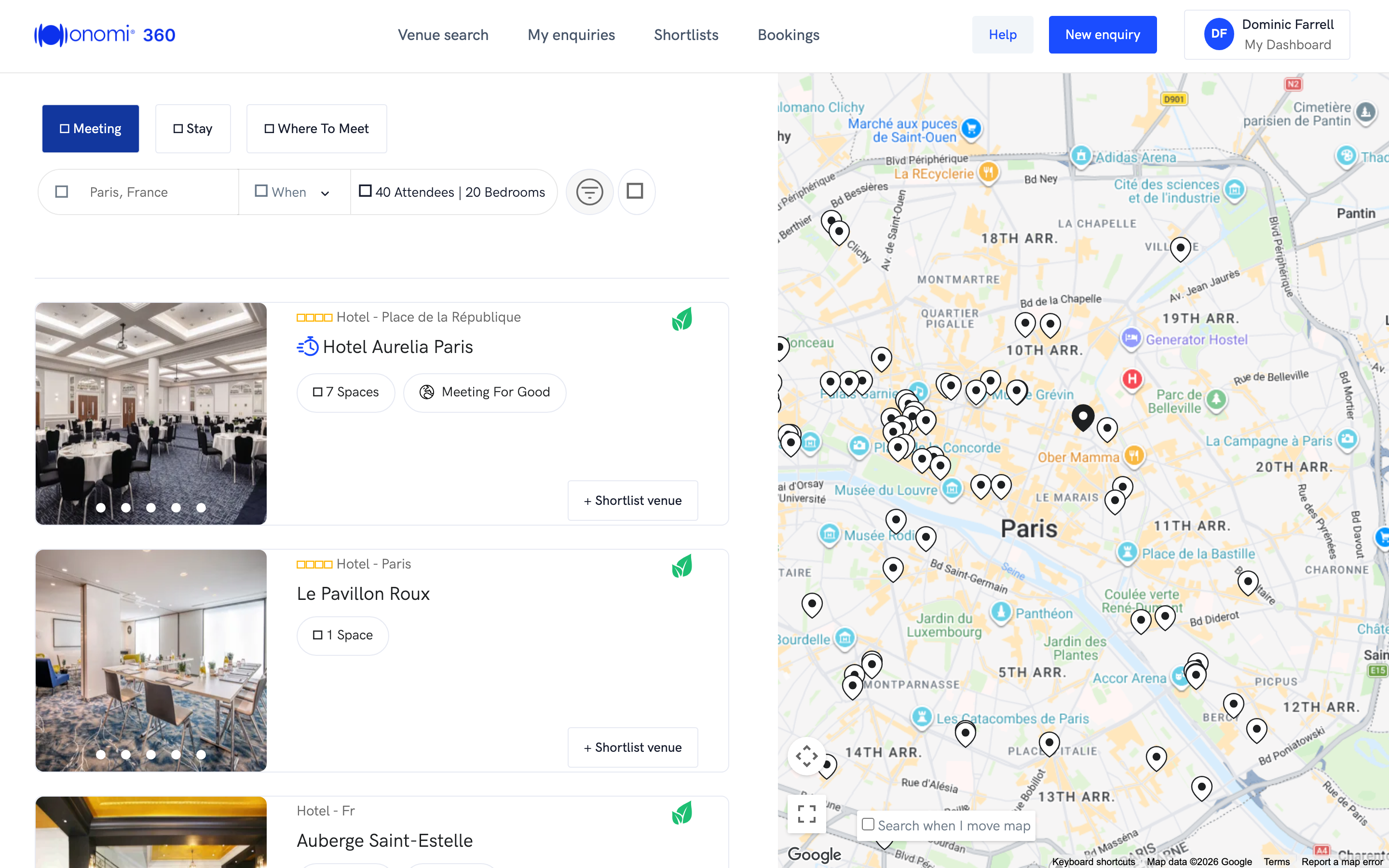
Task: Click Le Pavillon Roux meeting room photo
Action: (151, 660)
